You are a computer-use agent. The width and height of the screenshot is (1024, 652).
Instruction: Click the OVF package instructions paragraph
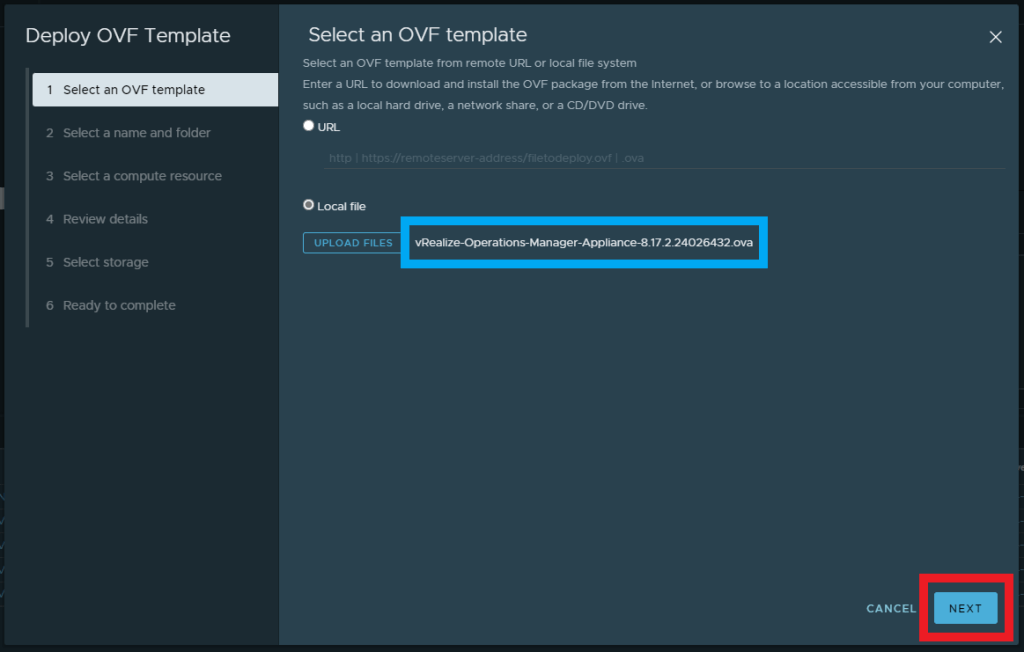tap(652, 94)
